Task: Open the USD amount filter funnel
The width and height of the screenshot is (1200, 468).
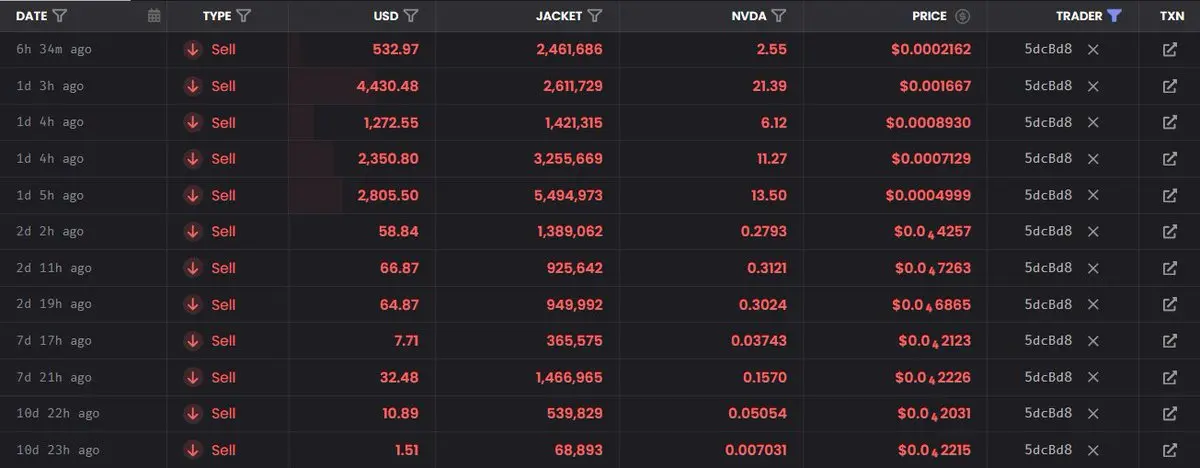Action: click(411, 16)
